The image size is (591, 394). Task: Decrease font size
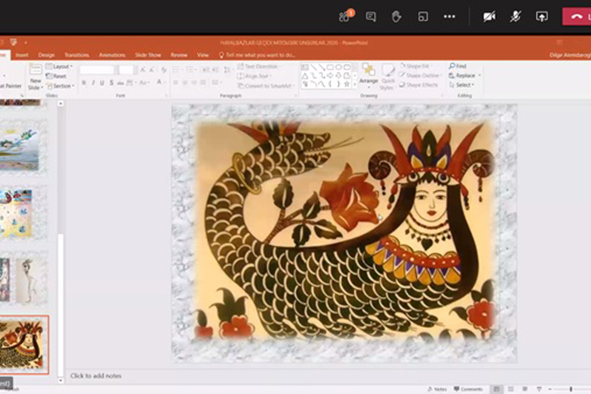[x=152, y=70]
